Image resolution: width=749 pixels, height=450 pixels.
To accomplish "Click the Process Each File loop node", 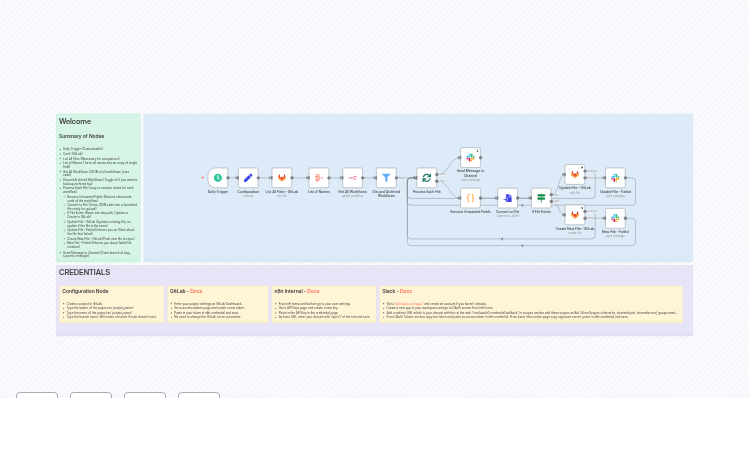I will point(426,178).
